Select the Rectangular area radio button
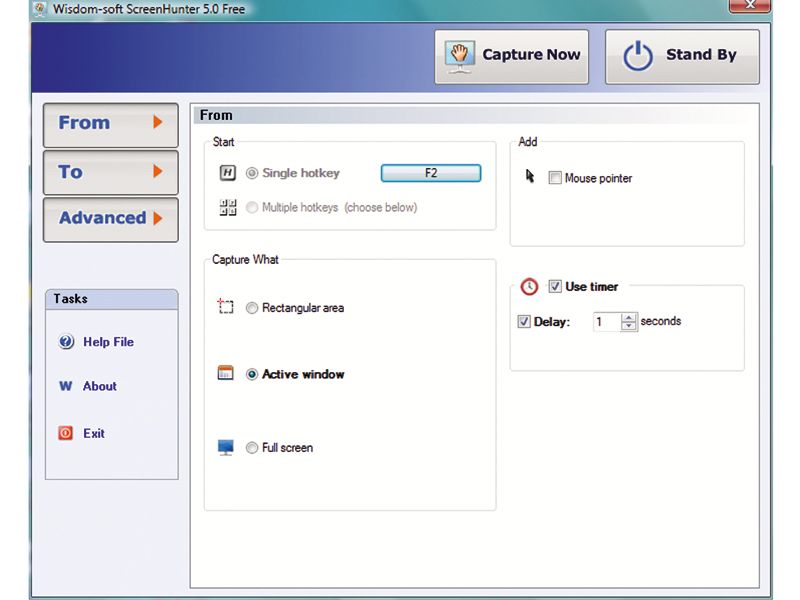This screenshot has height=600, width=800. coord(252,308)
